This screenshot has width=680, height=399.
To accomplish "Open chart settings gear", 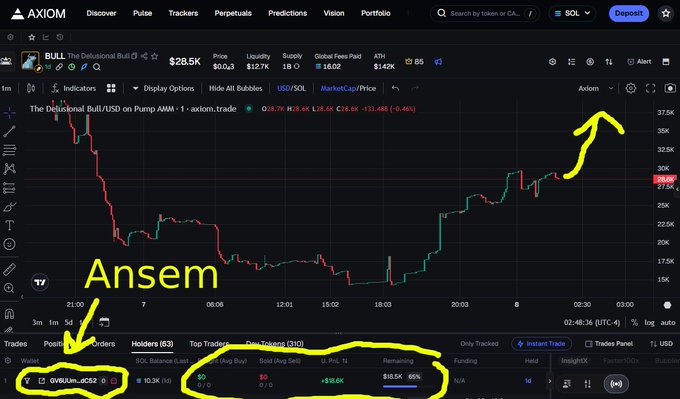I will click(631, 88).
